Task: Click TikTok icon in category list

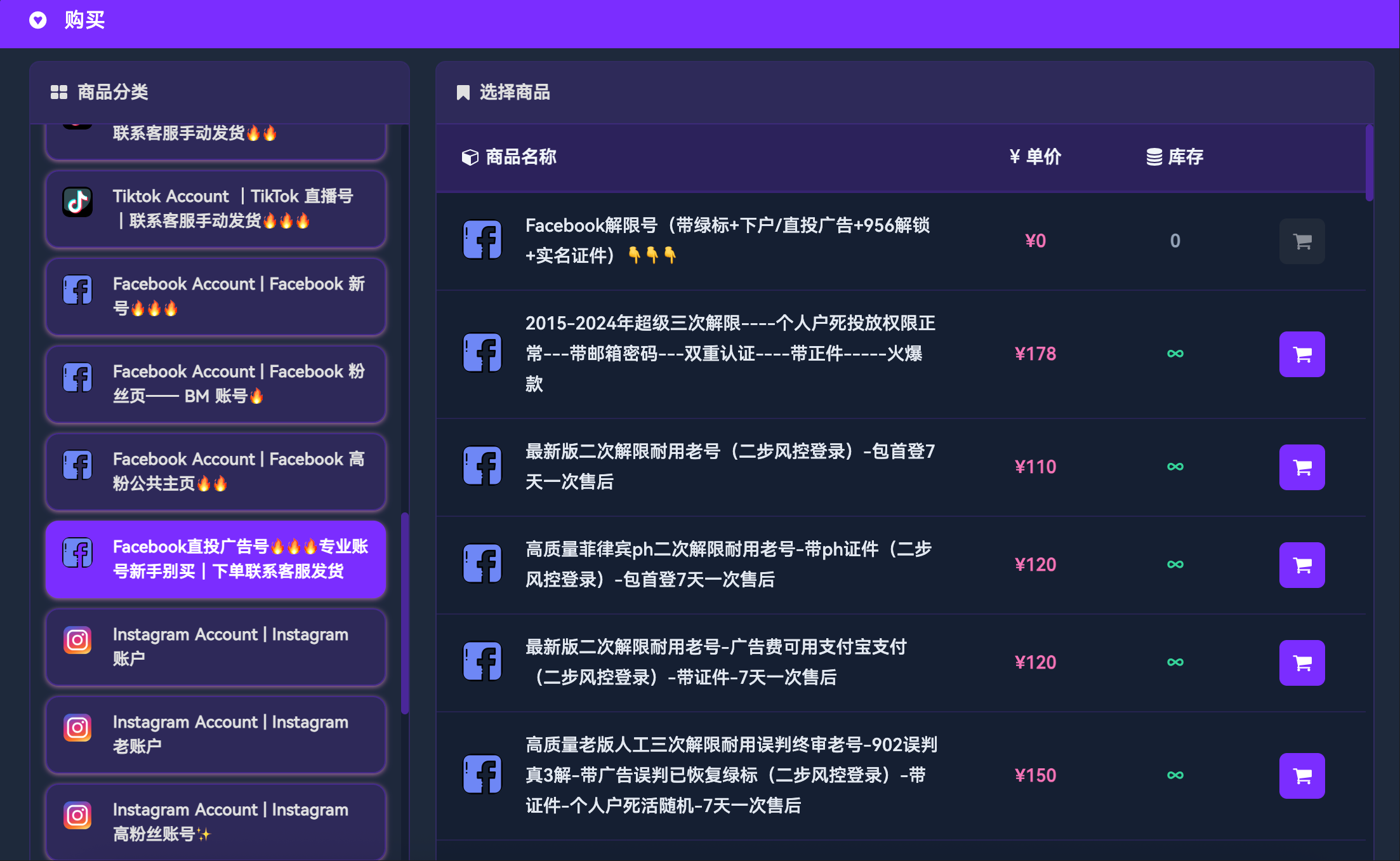Action: (77, 202)
